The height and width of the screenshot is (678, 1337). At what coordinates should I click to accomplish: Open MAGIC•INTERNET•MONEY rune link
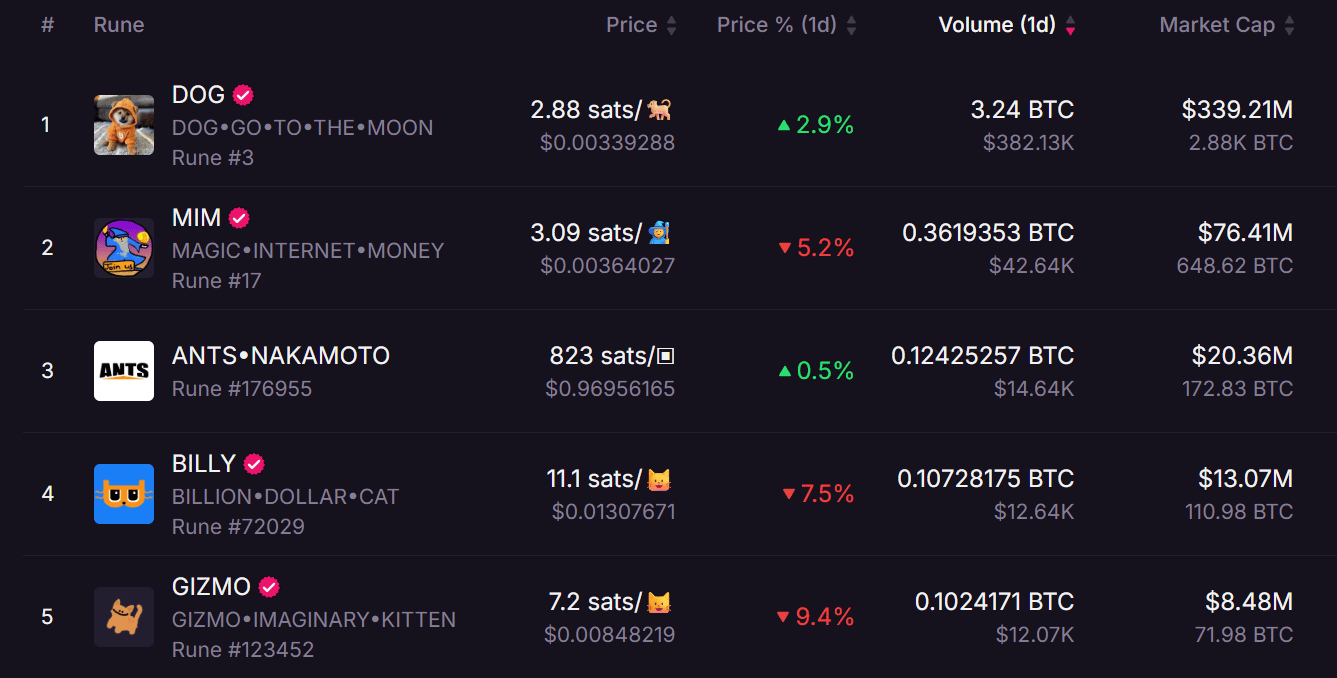click(x=307, y=251)
